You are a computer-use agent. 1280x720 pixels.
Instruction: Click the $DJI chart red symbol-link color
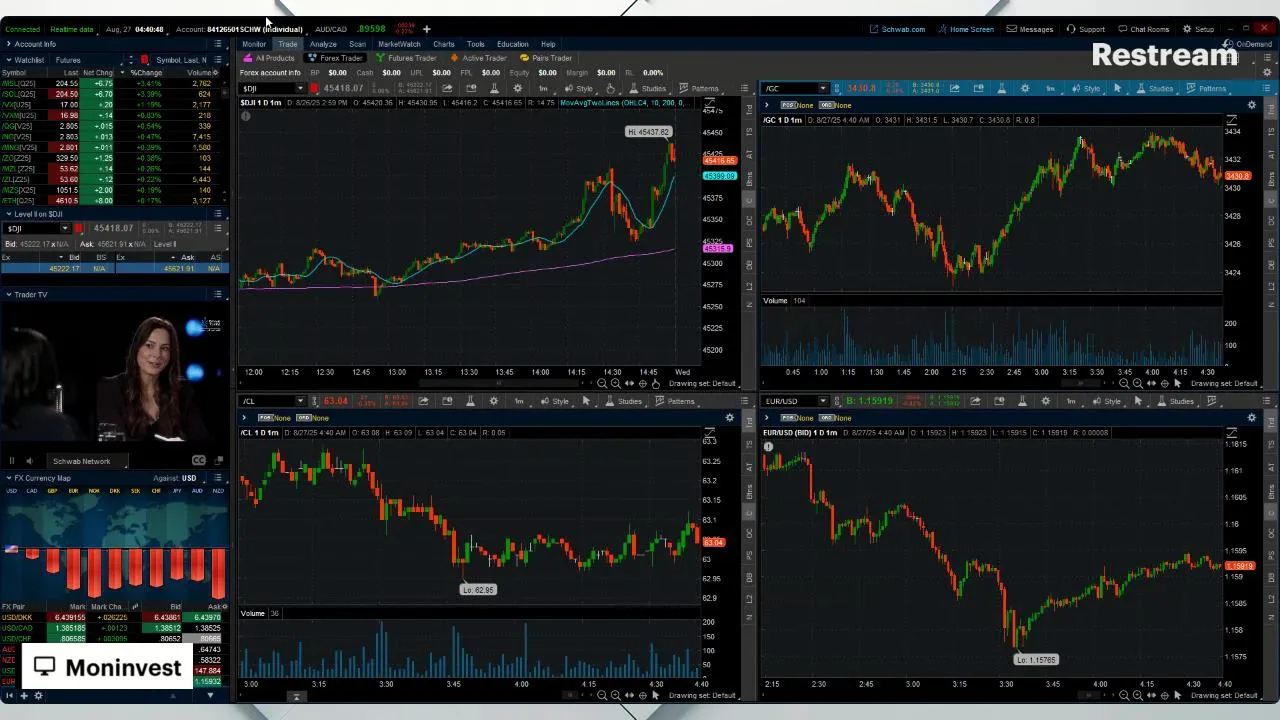pyautogui.click(x=313, y=88)
